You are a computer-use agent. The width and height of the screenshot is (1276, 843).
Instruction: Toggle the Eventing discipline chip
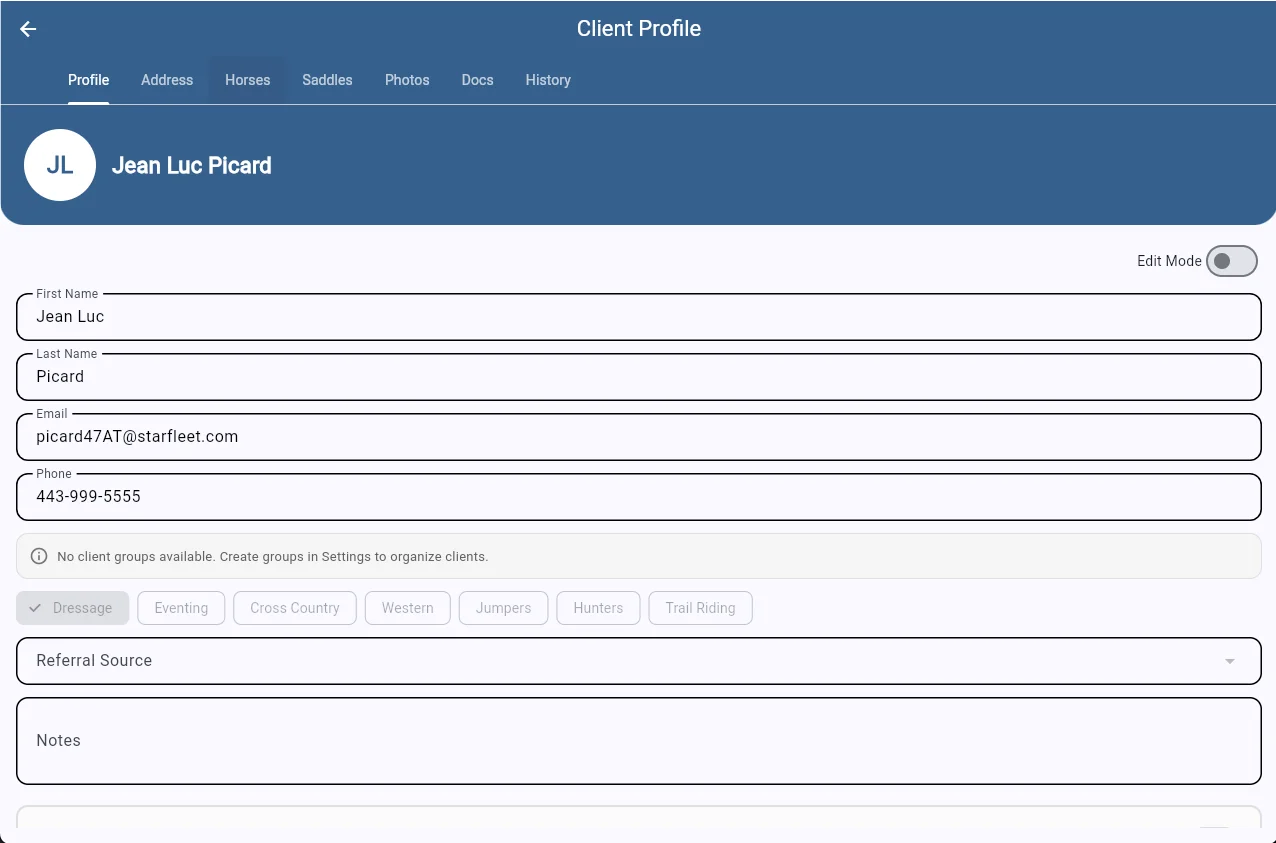coord(181,607)
